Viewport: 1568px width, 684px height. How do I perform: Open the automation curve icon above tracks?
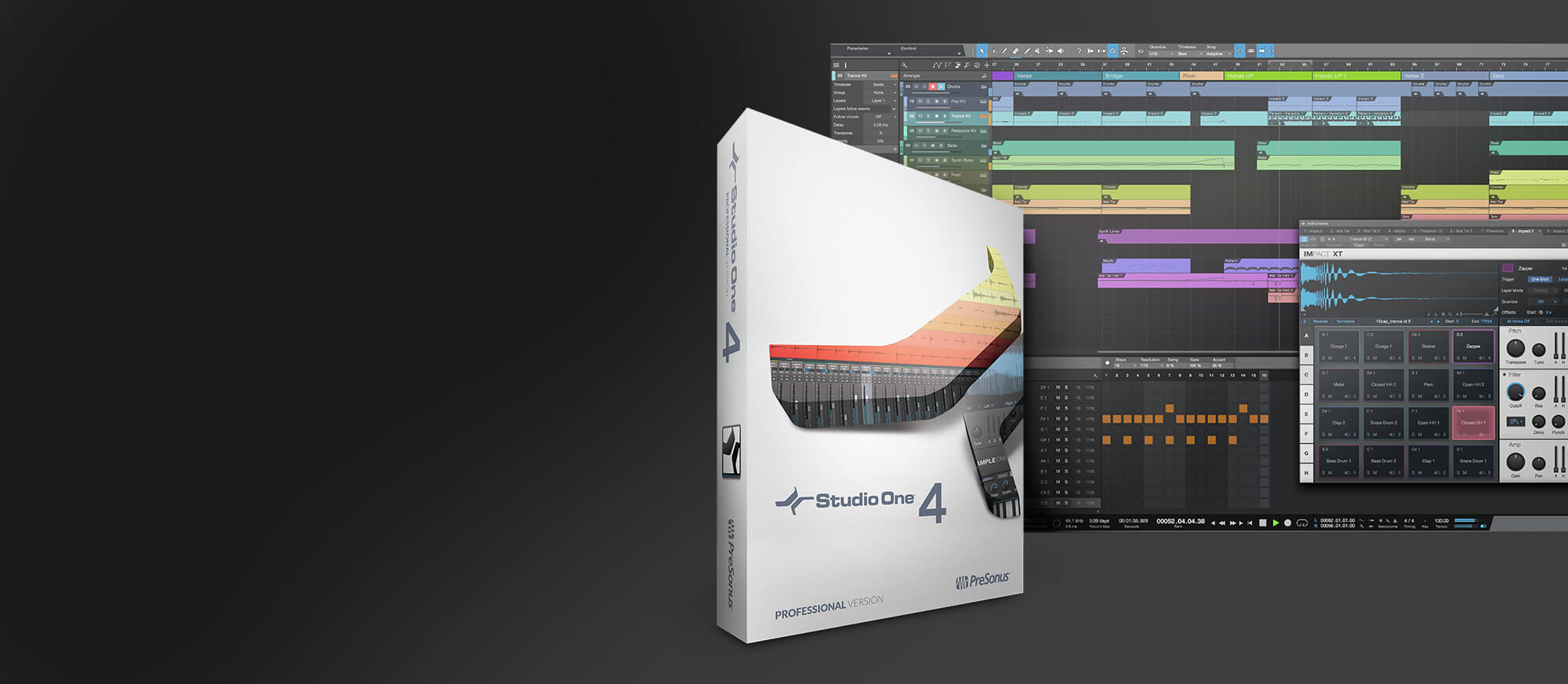937,65
